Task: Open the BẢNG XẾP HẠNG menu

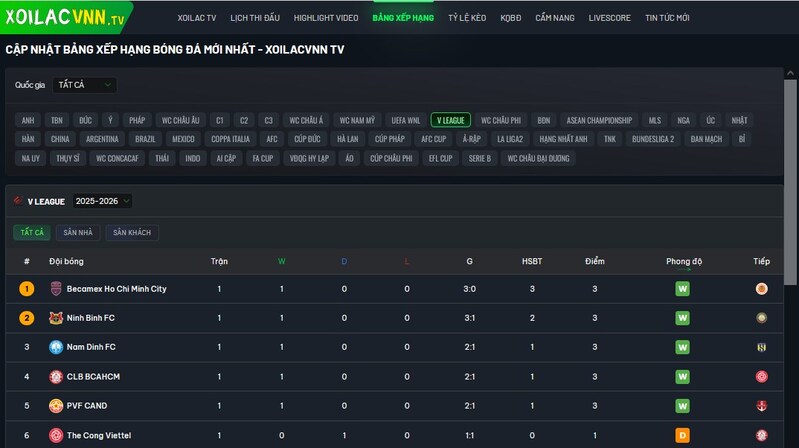Action: 403,18
